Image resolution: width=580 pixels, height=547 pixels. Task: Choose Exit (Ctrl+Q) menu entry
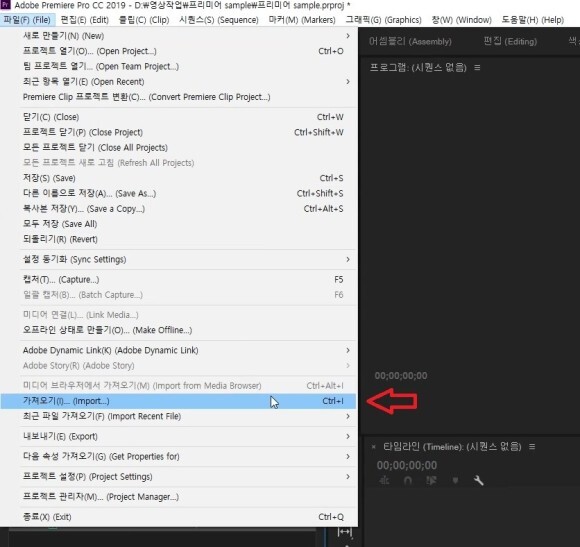(178, 517)
